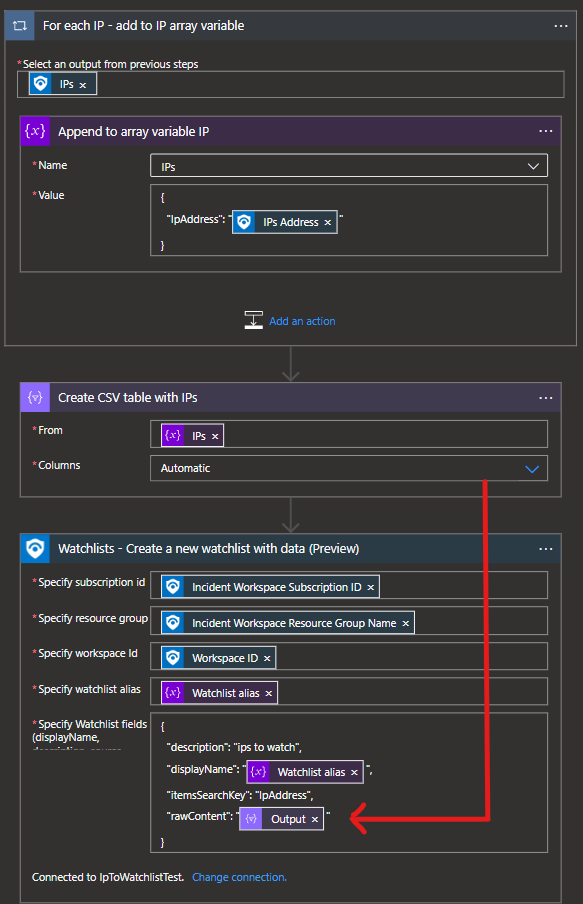Remove the IPs token in the From field
This screenshot has width=583, height=904.
click(215, 436)
